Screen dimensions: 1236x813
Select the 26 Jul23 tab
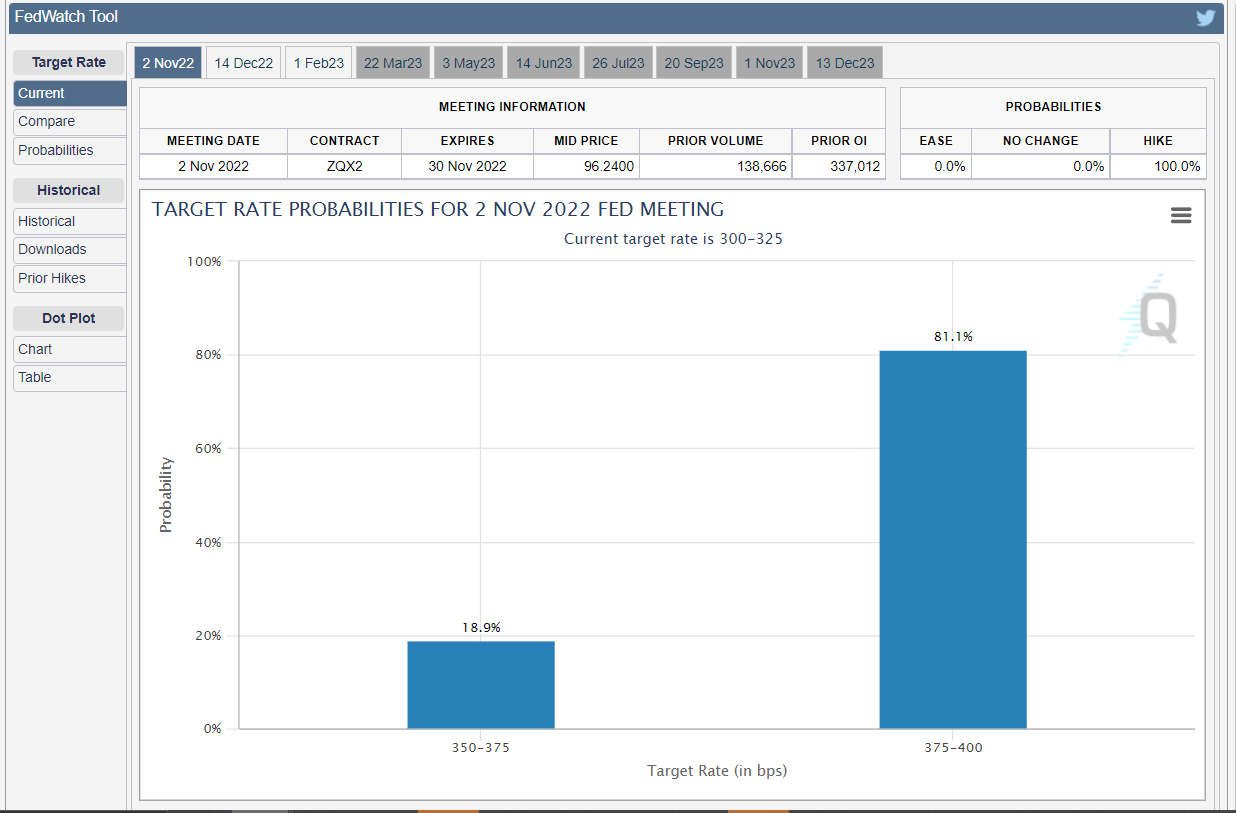click(x=618, y=63)
